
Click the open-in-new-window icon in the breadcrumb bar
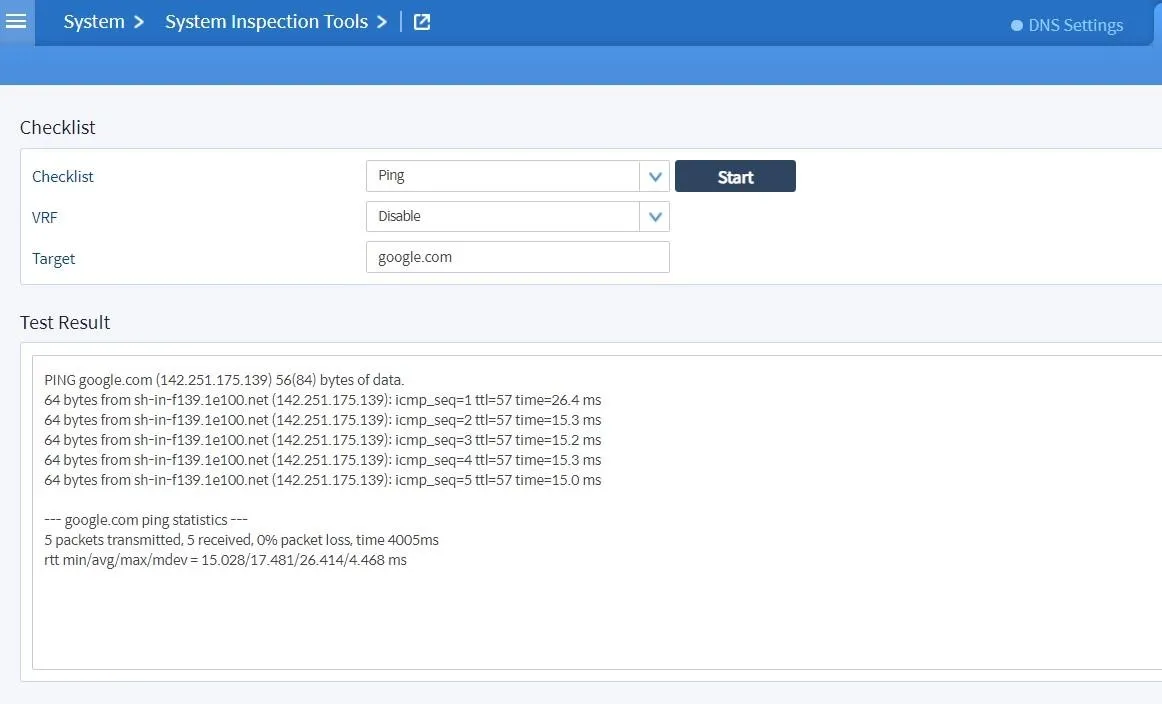[421, 21]
